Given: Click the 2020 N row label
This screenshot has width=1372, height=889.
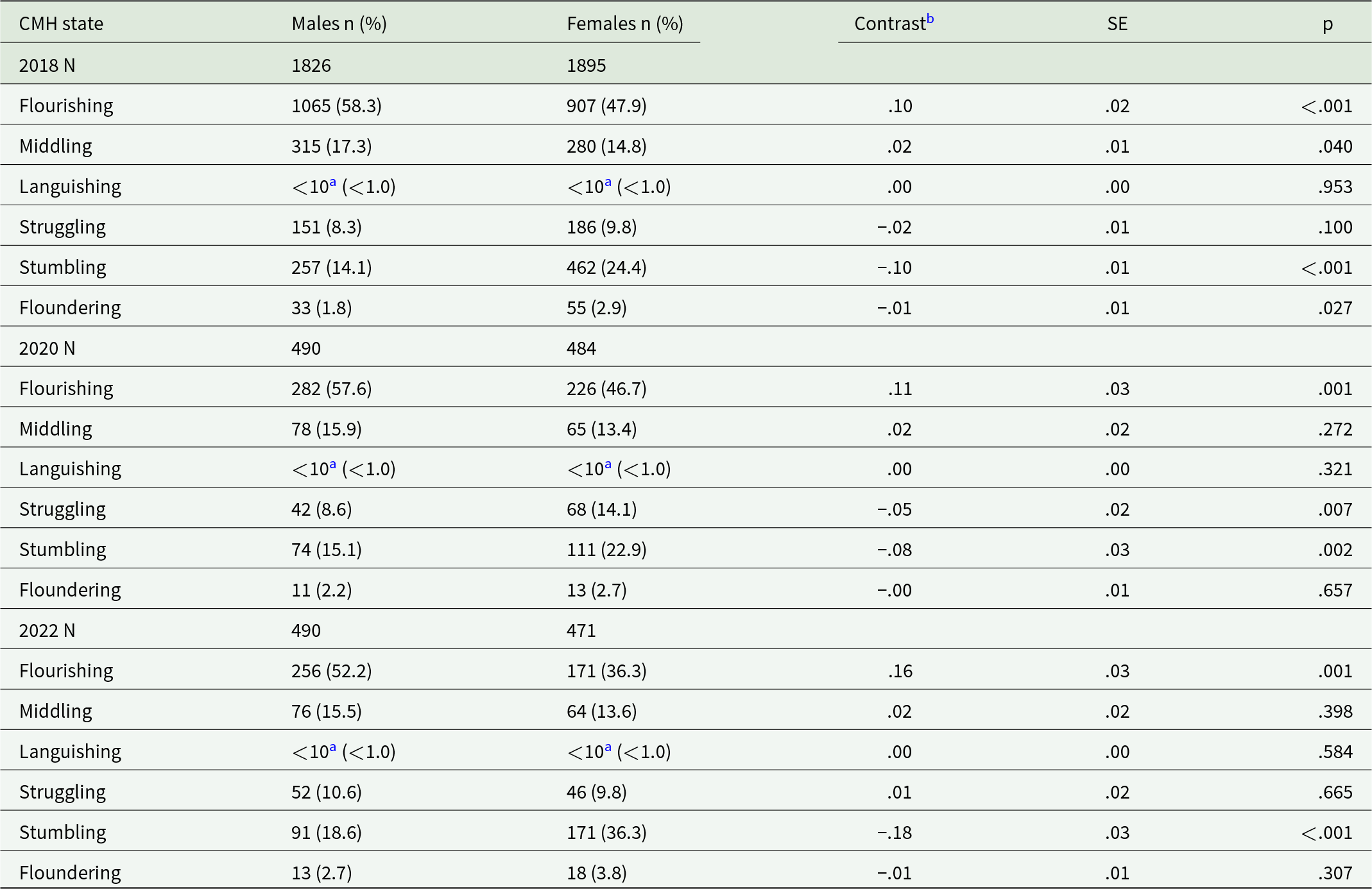Looking at the screenshot, I should (x=47, y=348).
